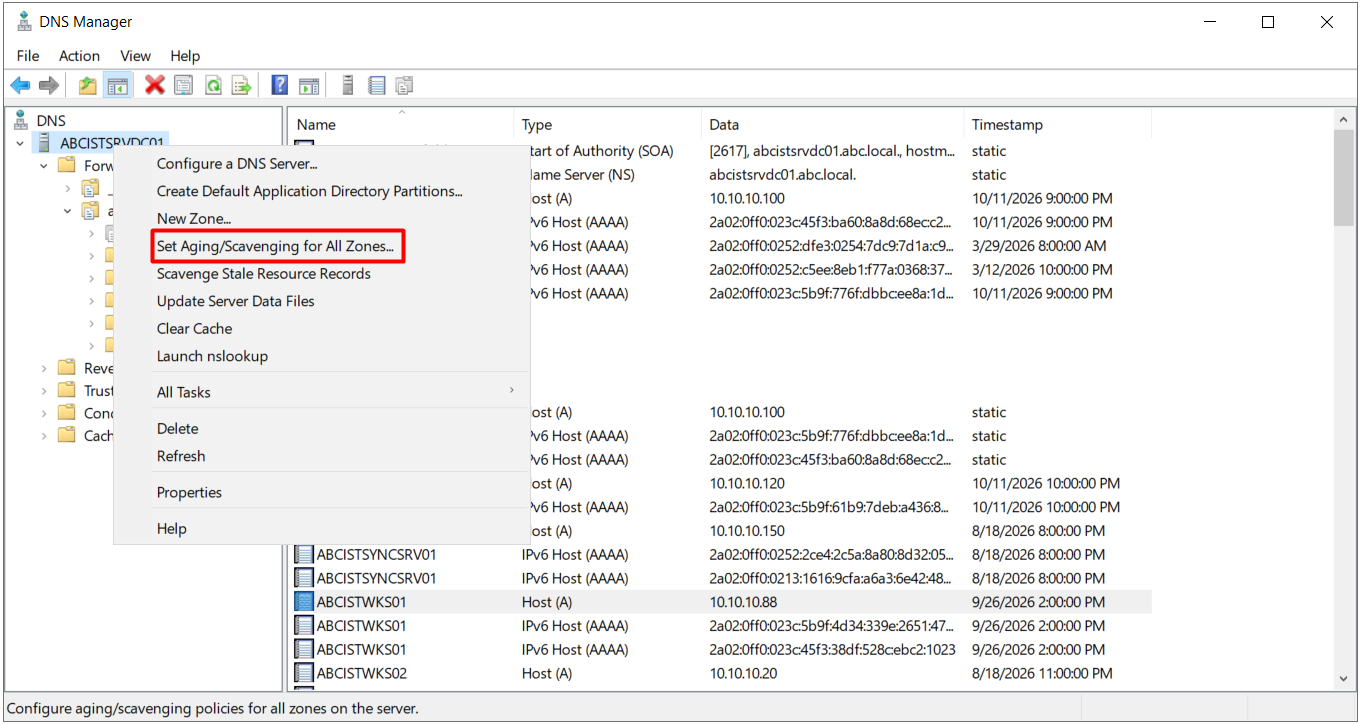Click the record icon beside ABCISTWKS02
1360x724 pixels.
coord(304,673)
